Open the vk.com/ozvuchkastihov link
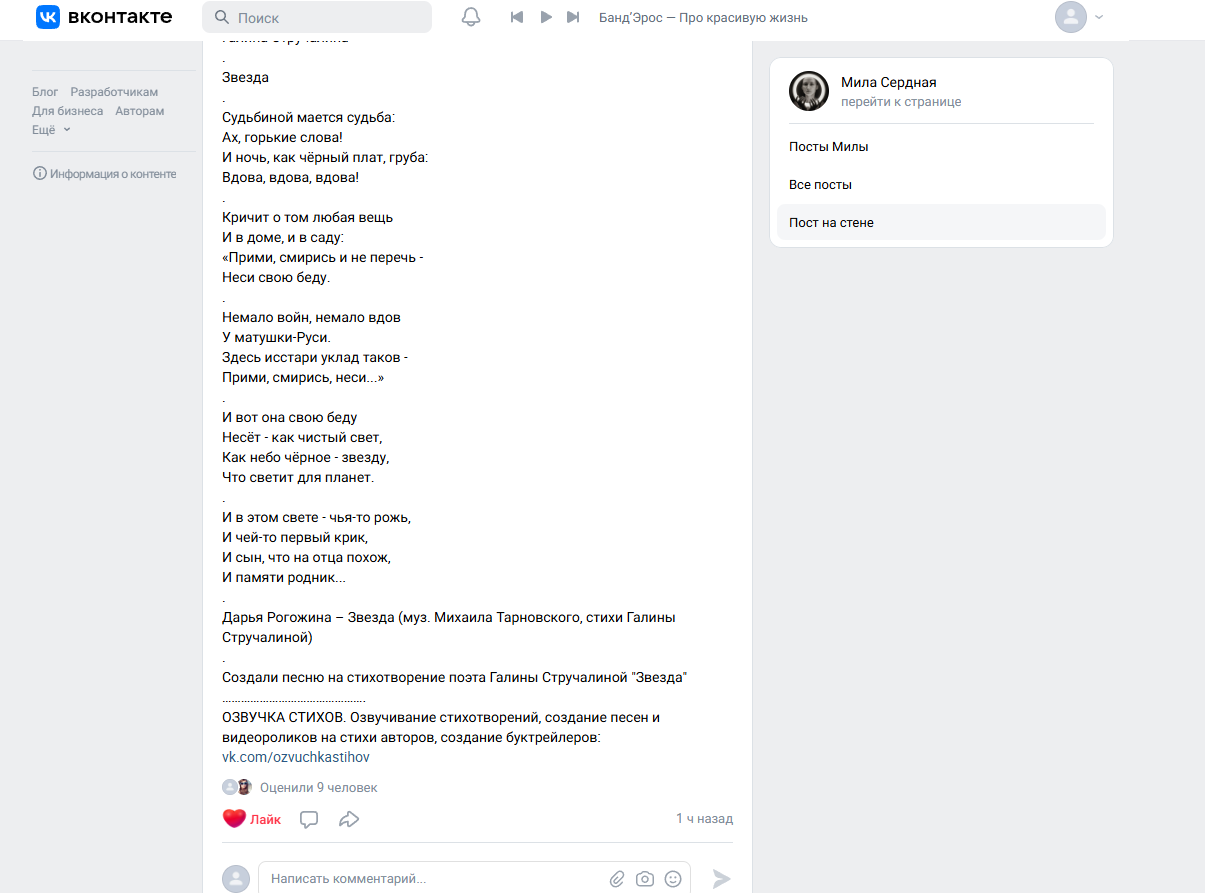 296,757
